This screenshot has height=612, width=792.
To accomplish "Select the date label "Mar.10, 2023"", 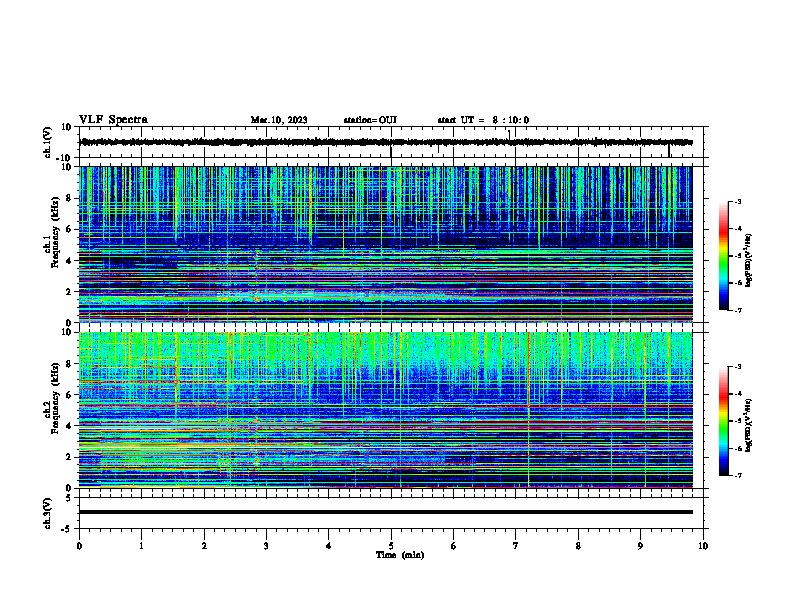I will [279, 120].
